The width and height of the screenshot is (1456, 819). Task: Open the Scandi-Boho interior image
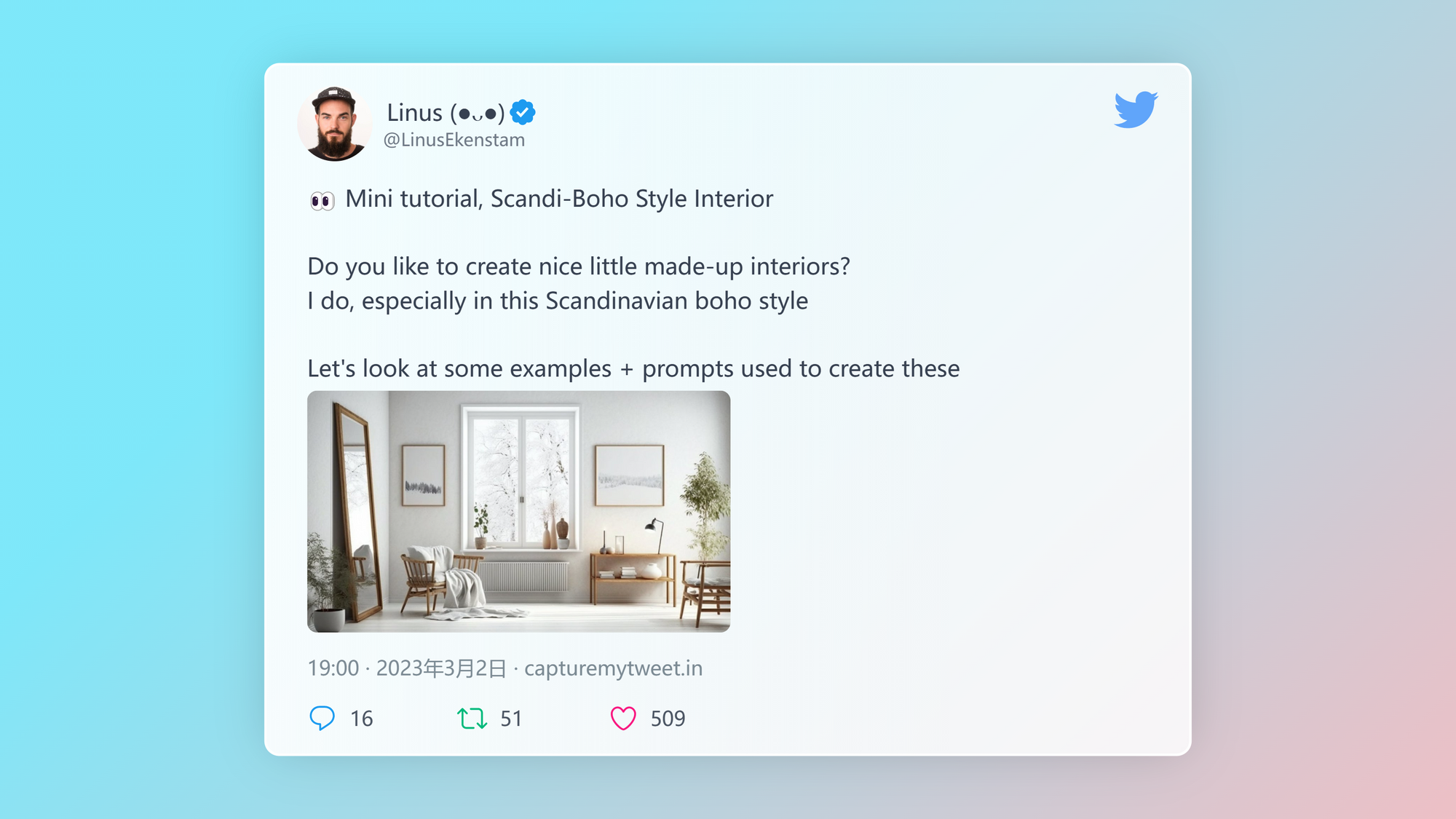coord(518,511)
